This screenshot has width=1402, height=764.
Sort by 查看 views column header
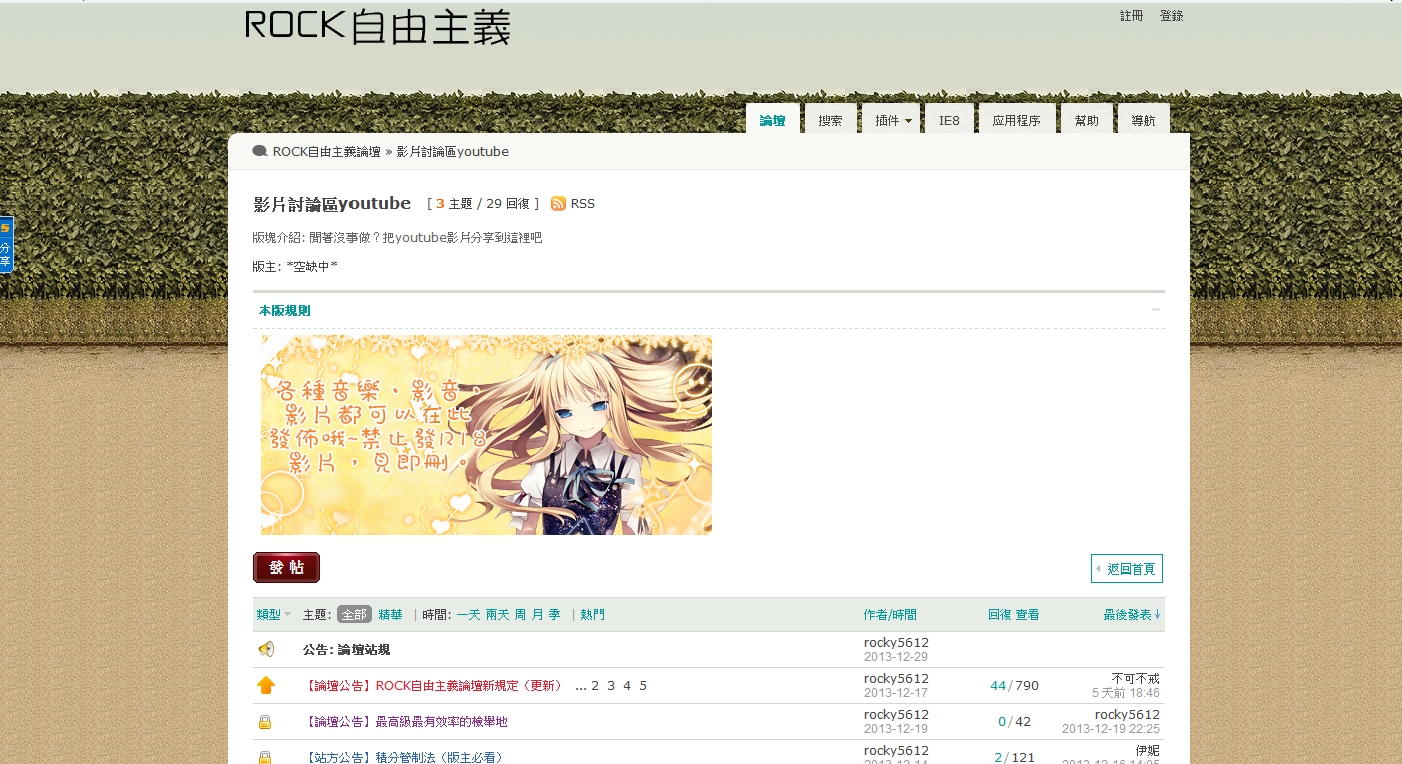[1028, 614]
